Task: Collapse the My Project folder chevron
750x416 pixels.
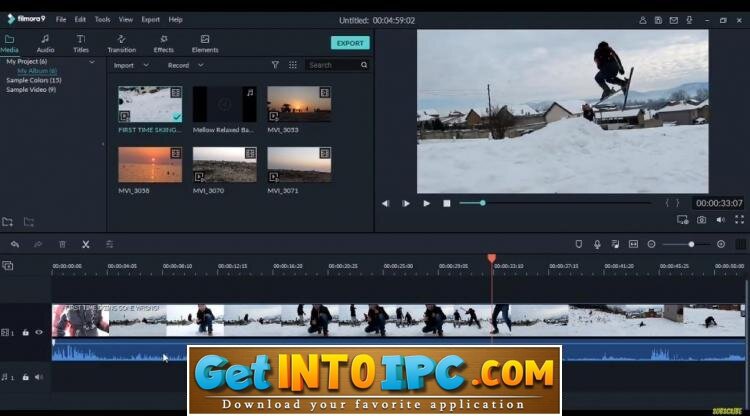Action: tap(92, 62)
